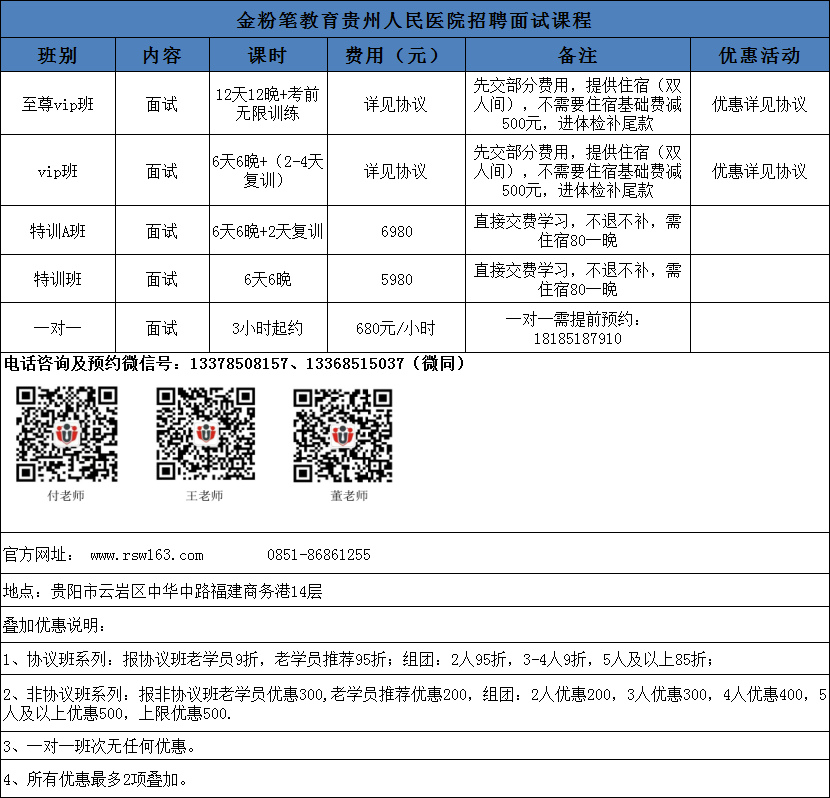Screen dimensions: 830x798
Task: Select the 备注 column header
Action: tap(577, 55)
